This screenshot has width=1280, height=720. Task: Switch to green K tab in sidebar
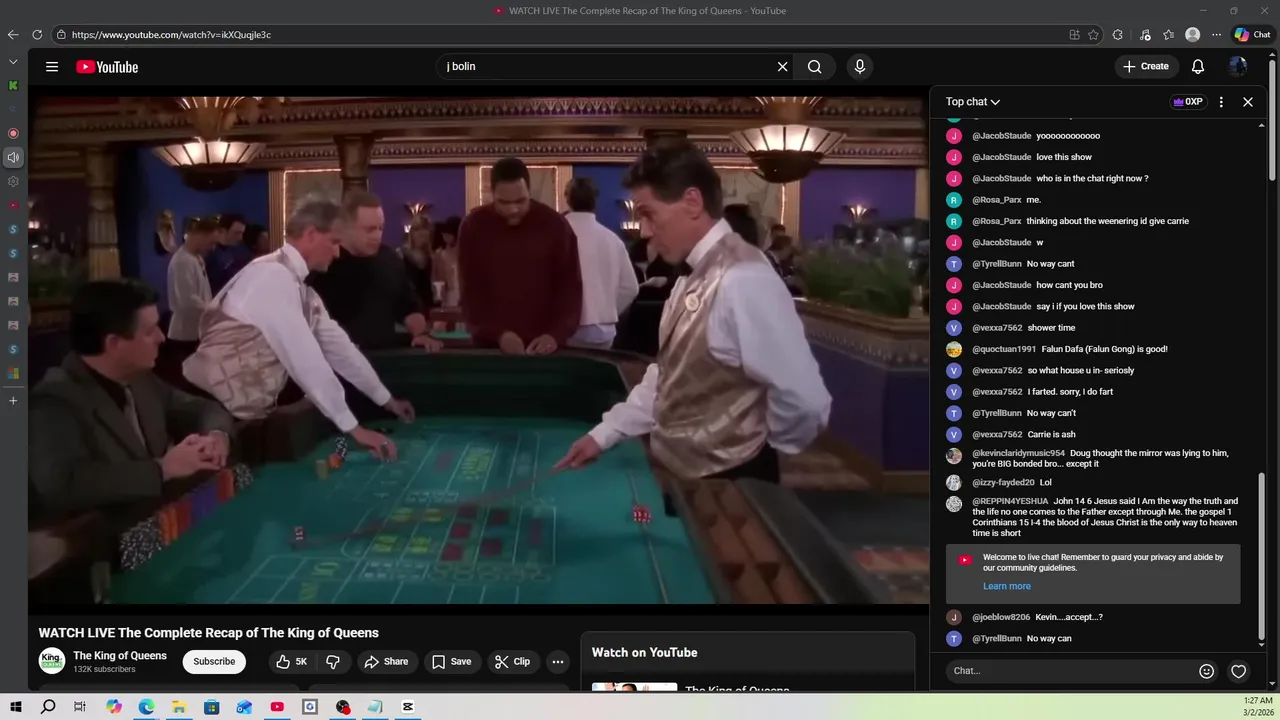[x=13, y=86]
